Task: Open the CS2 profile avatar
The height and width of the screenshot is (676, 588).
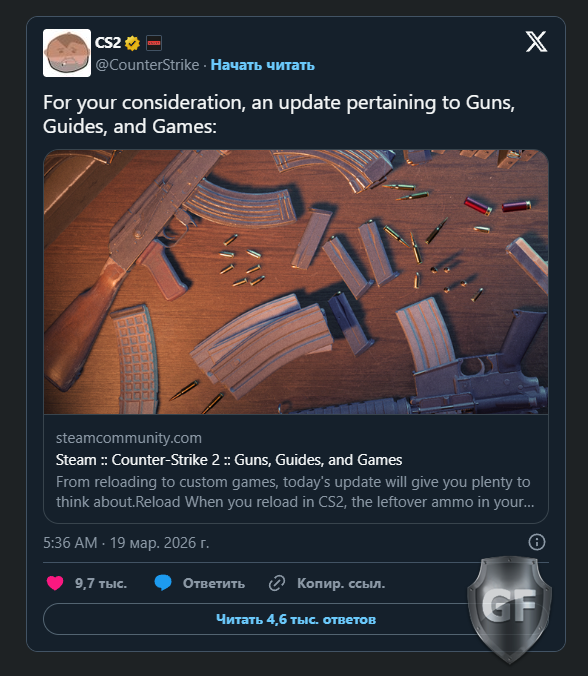Action: pos(67,53)
